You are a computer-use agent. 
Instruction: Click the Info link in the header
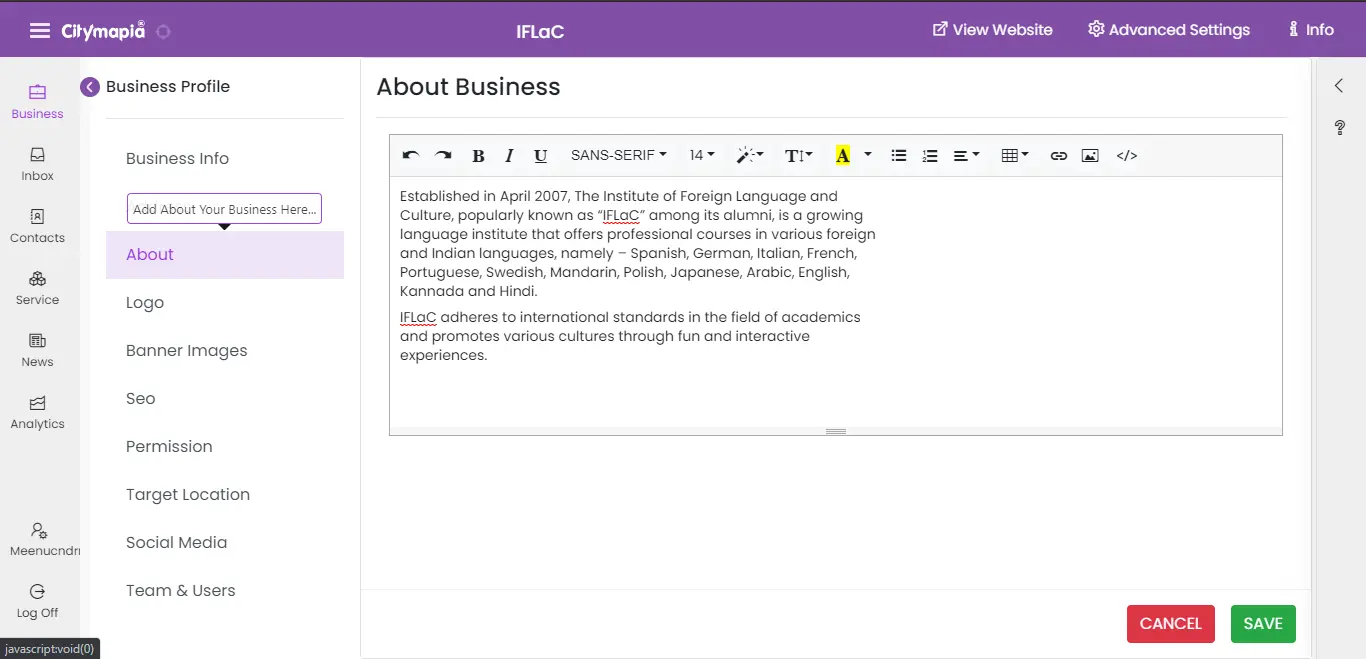[1311, 30]
